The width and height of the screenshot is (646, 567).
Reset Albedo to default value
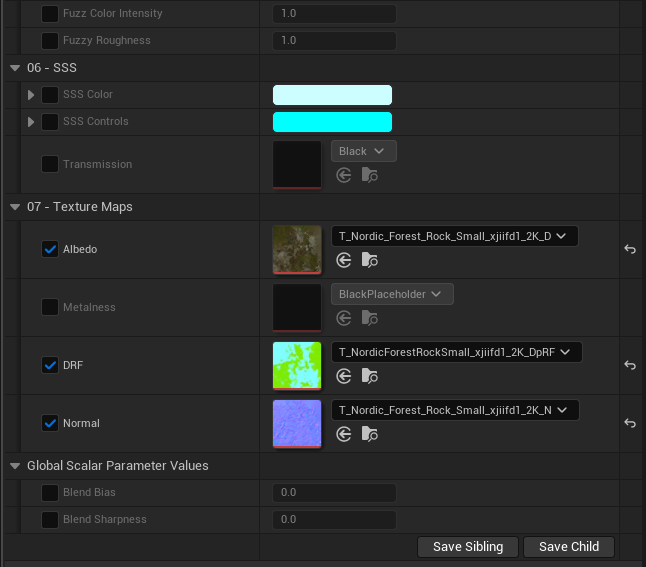click(x=630, y=249)
